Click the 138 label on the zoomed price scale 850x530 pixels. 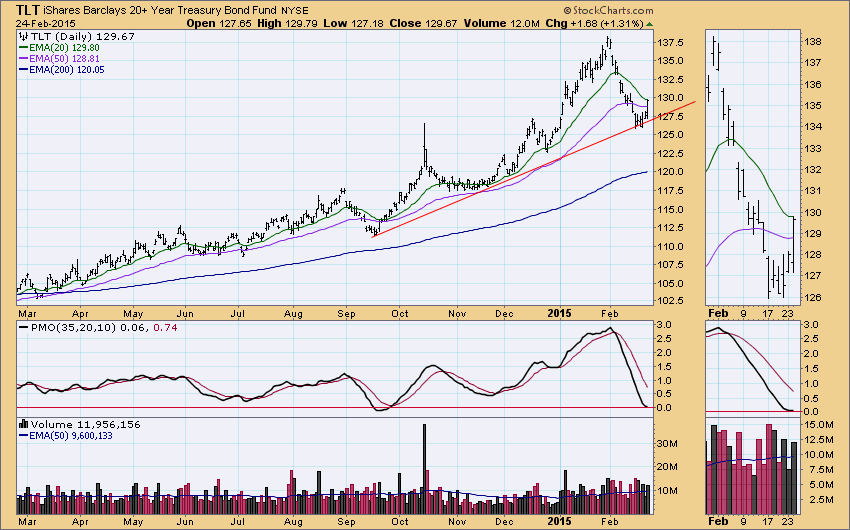pyautogui.click(x=813, y=42)
